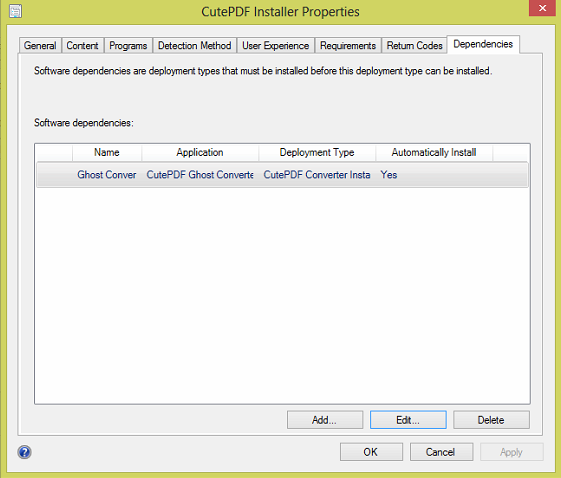The height and width of the screenshot is (478, 561).
Task: Select the Dependencies tab
Action: tap(483, 44)
